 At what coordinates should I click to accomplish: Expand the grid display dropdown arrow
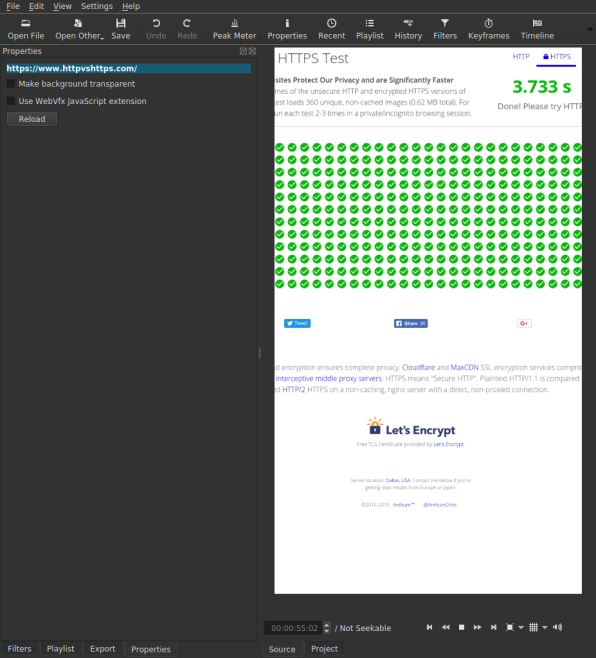pos(545,627)
